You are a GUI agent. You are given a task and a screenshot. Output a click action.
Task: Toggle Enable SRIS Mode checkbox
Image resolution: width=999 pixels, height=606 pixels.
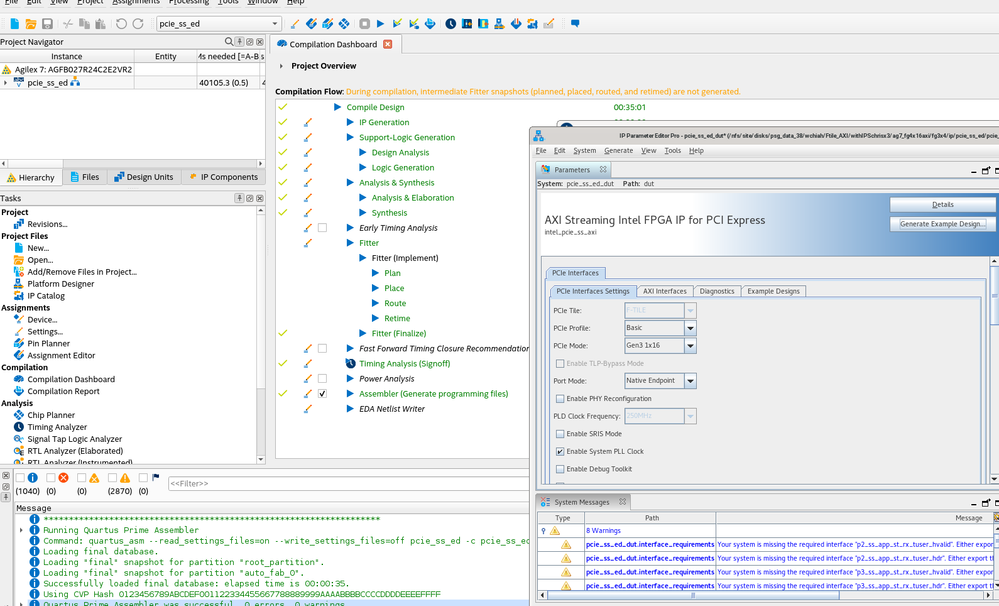(560, 434)
